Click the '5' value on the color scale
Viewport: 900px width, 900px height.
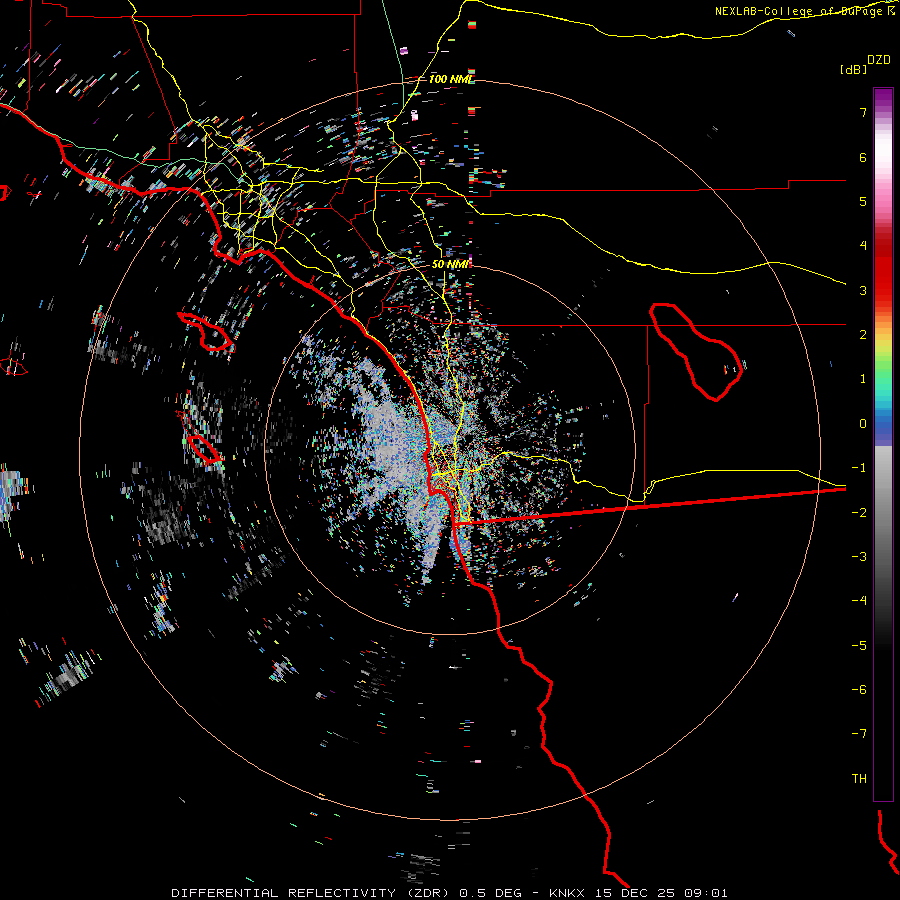click(x=863, y=201)
